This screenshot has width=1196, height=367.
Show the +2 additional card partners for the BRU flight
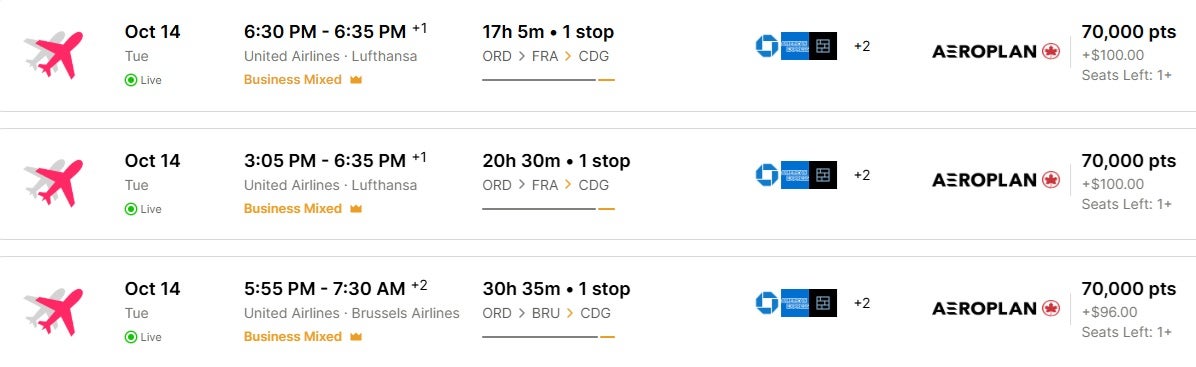click(x=862, y=303)
